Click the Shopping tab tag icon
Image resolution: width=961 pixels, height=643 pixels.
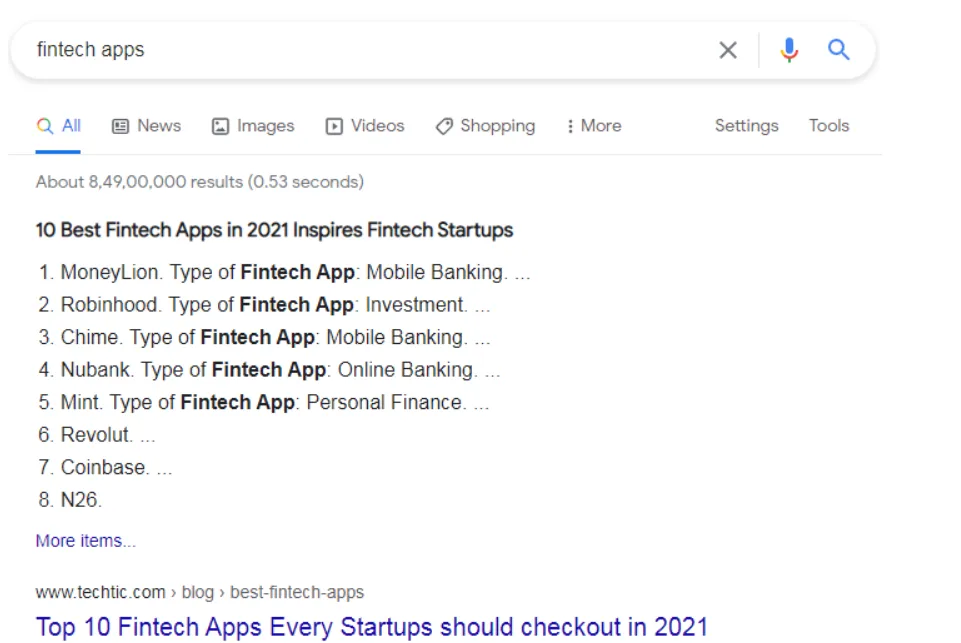[x=444, y=126]
